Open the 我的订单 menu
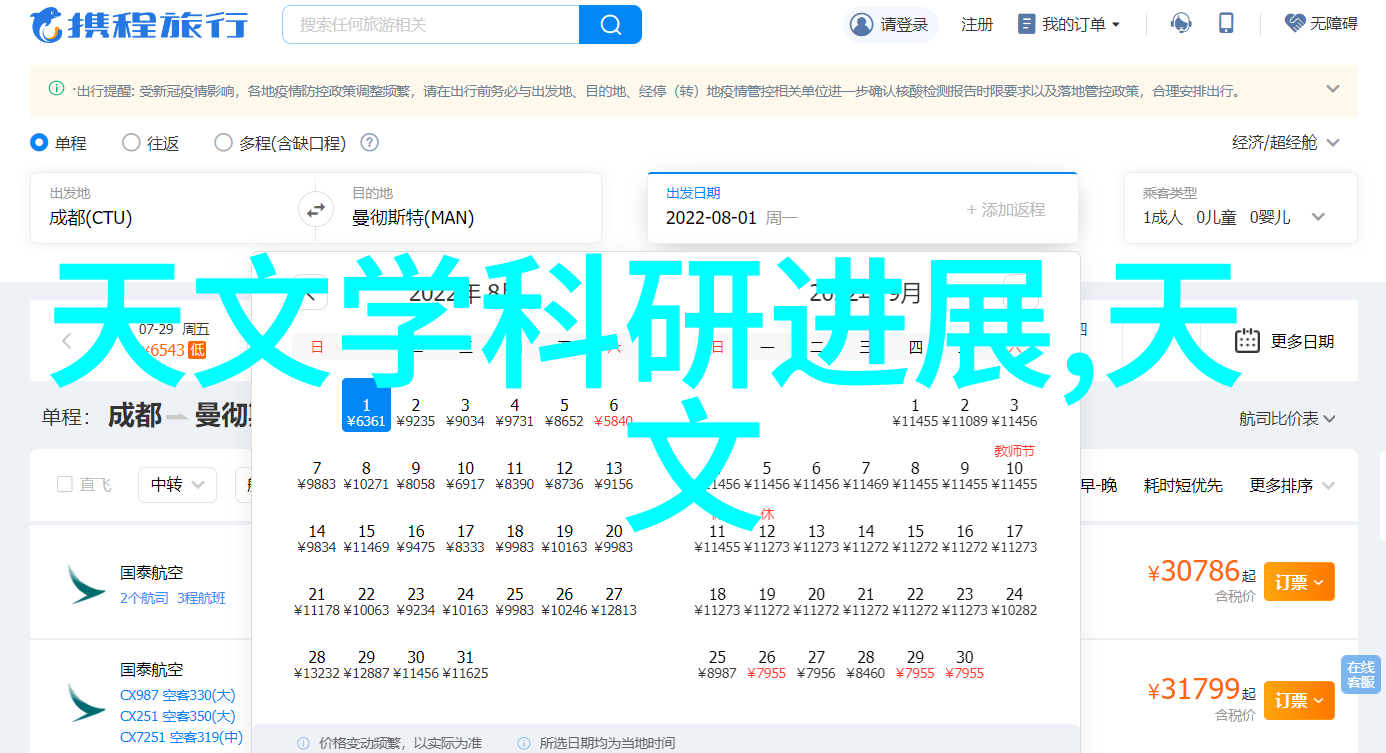 [x=1069, y=24]
